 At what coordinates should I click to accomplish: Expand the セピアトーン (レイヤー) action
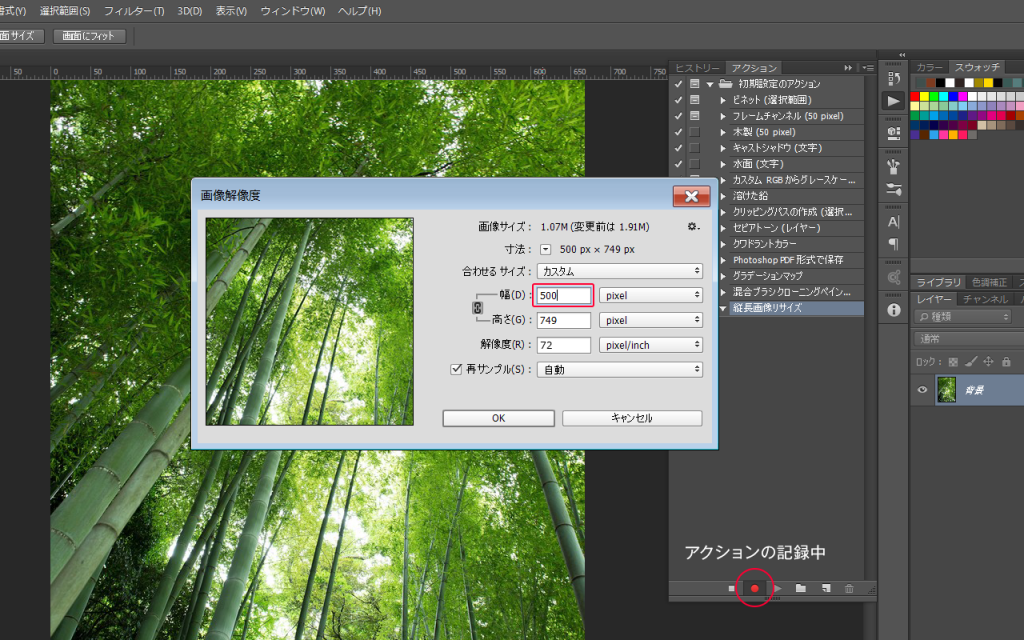coord(723,228)
